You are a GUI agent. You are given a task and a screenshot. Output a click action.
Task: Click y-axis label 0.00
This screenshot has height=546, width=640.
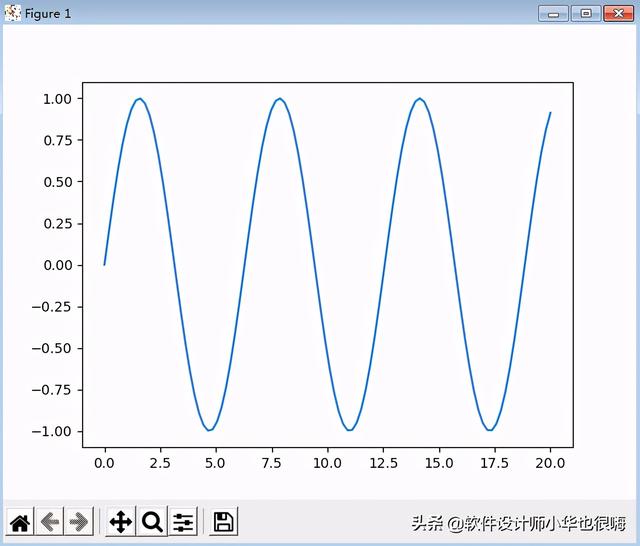58,265
